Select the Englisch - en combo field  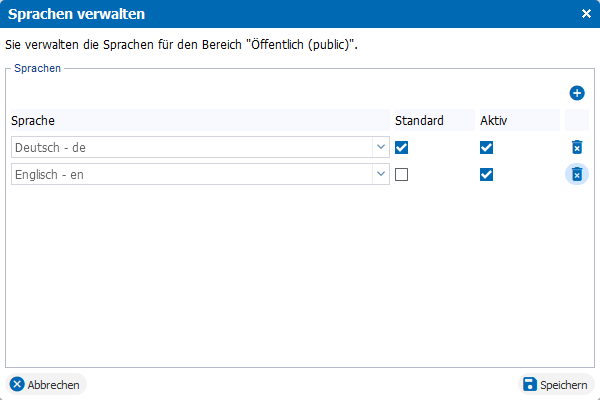(200, 174)
